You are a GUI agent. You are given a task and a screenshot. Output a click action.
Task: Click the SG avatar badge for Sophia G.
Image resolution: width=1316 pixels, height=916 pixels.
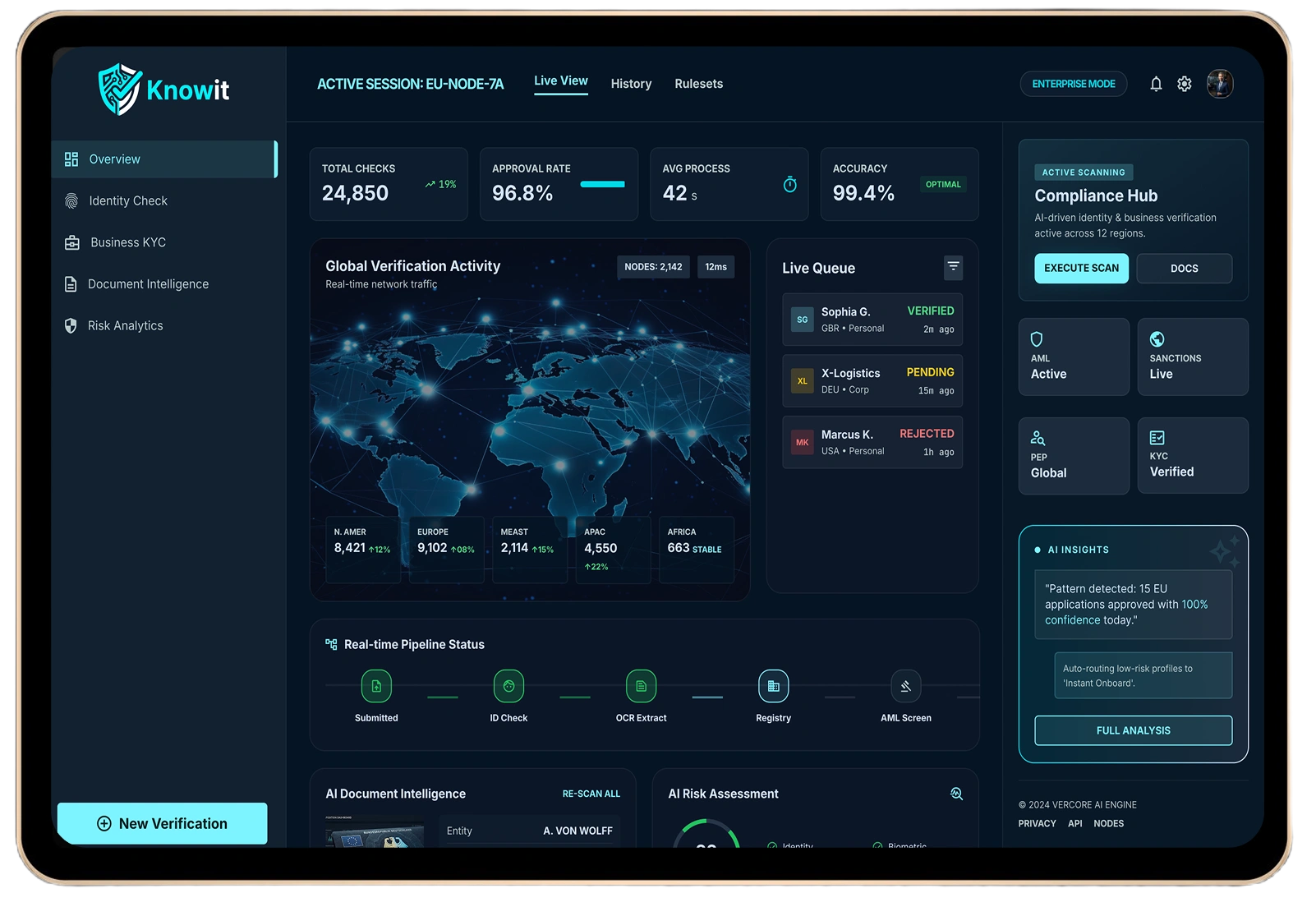coord(803,320)
